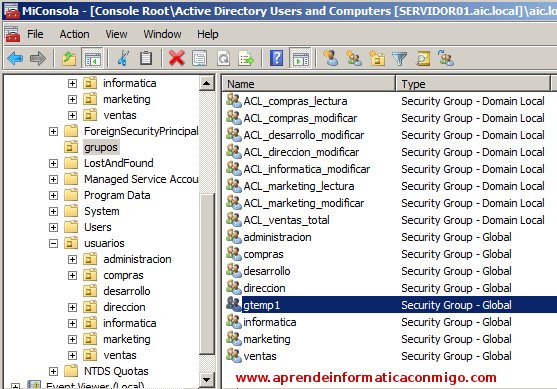Open Properties toolbar icon
557x389 pixels.
[200, 58]
